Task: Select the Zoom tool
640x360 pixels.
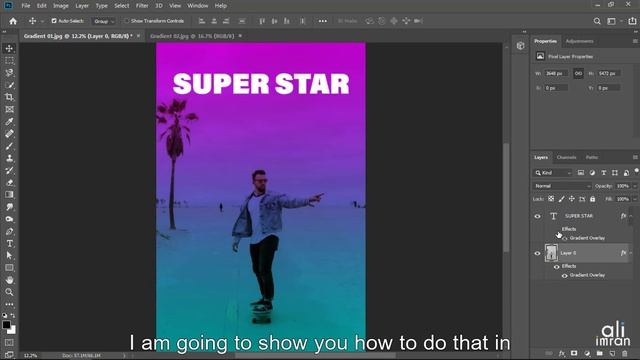Action: pyautogui.click(x=9, y=292)
